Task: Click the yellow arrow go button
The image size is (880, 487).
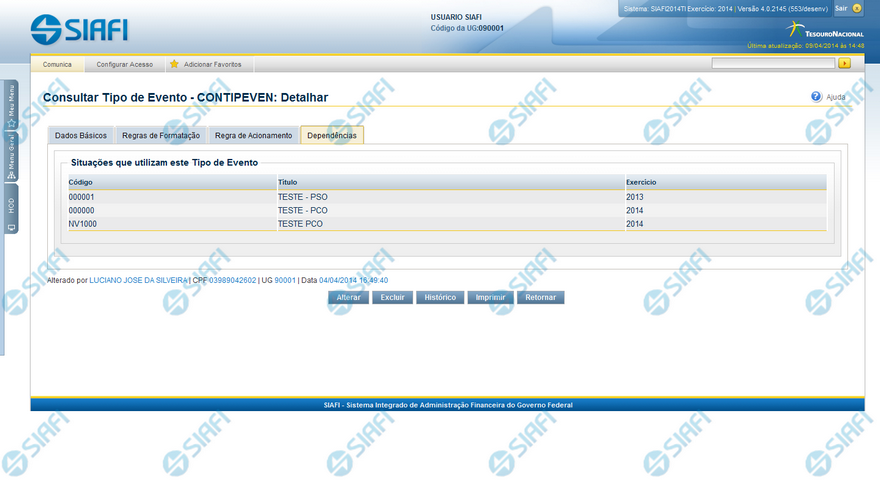Action: [x=845, y=63]
